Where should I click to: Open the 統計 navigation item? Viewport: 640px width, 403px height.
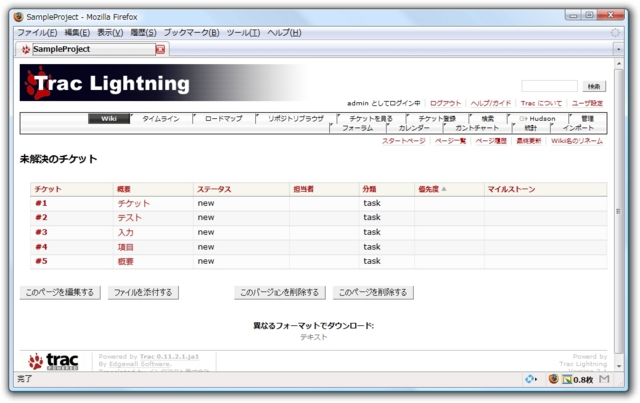tap(531, 128)
